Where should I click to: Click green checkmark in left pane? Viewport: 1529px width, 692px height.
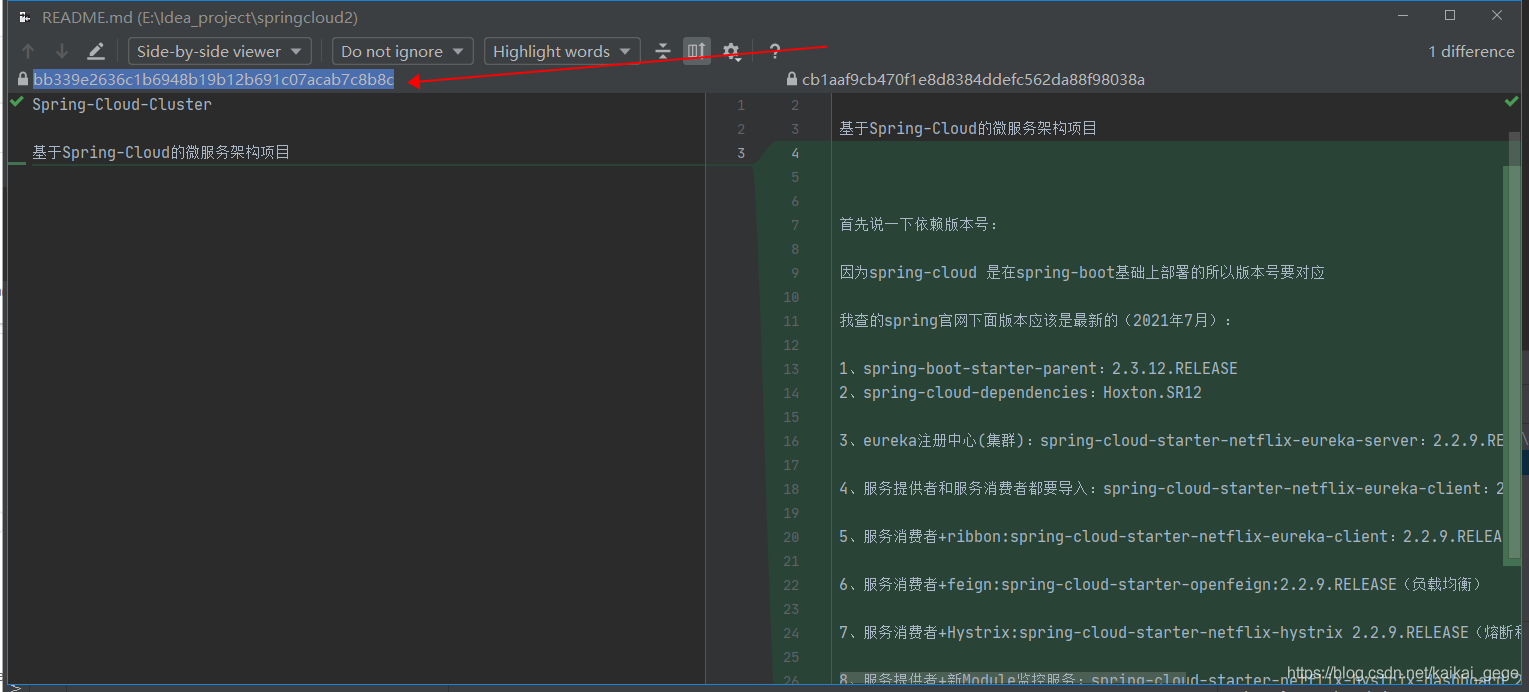(17, 103)
